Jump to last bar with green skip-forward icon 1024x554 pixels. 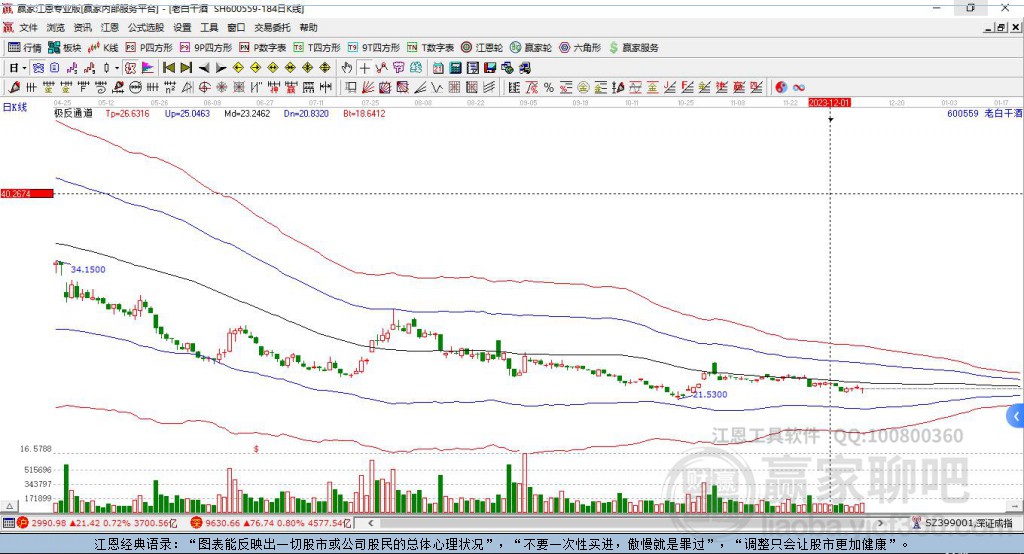tap(186, 68)
